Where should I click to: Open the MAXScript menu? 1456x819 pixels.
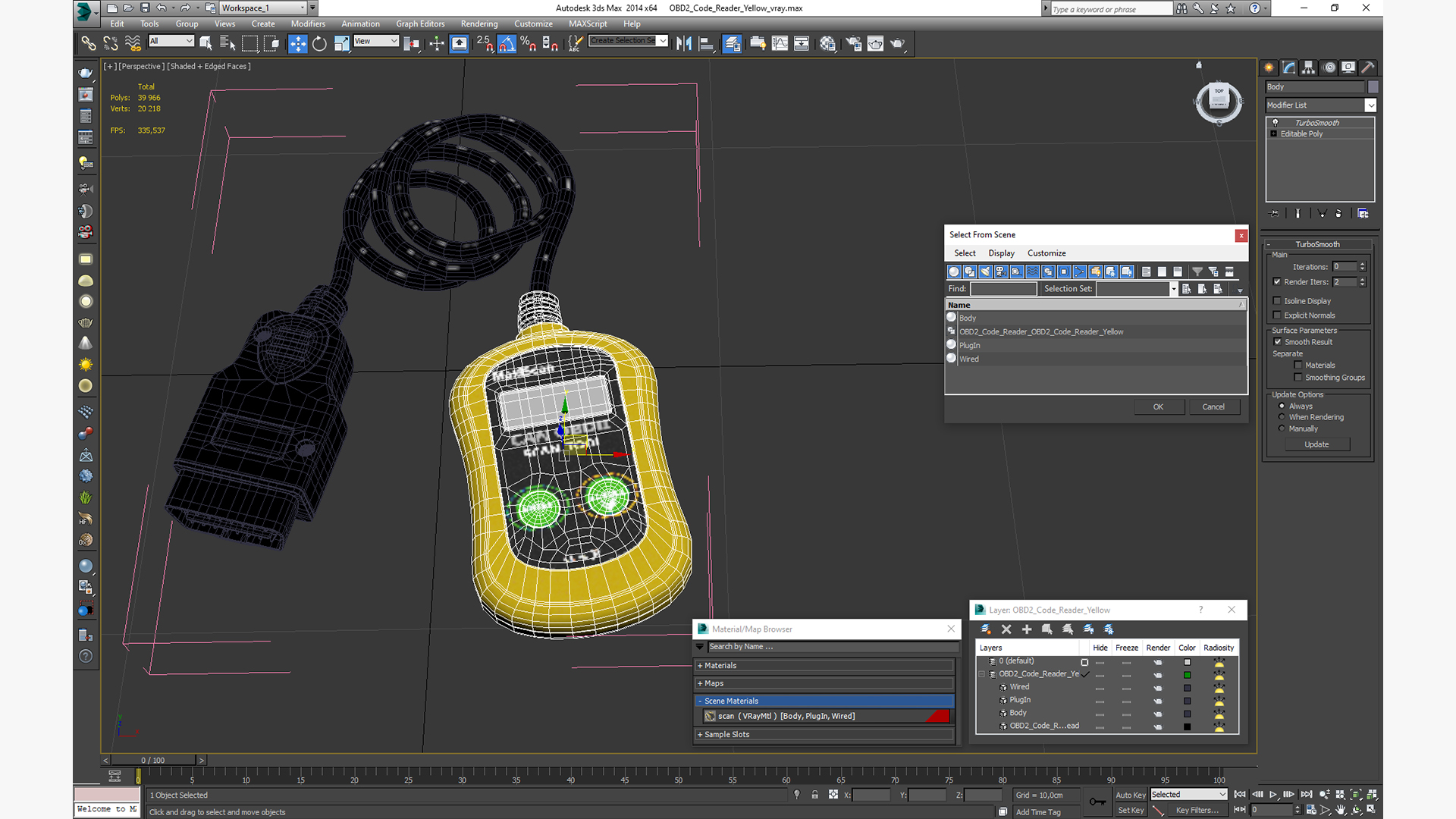click(x=588, y=24)
